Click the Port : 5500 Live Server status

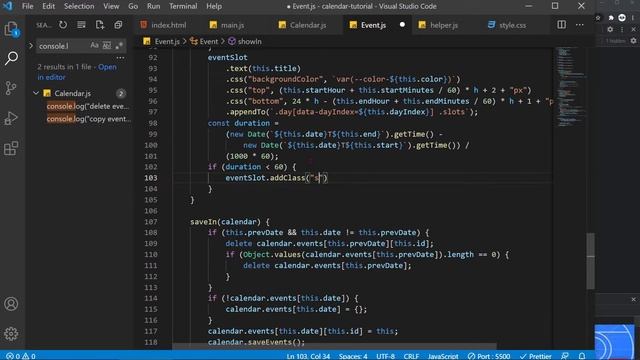(489, 356)
